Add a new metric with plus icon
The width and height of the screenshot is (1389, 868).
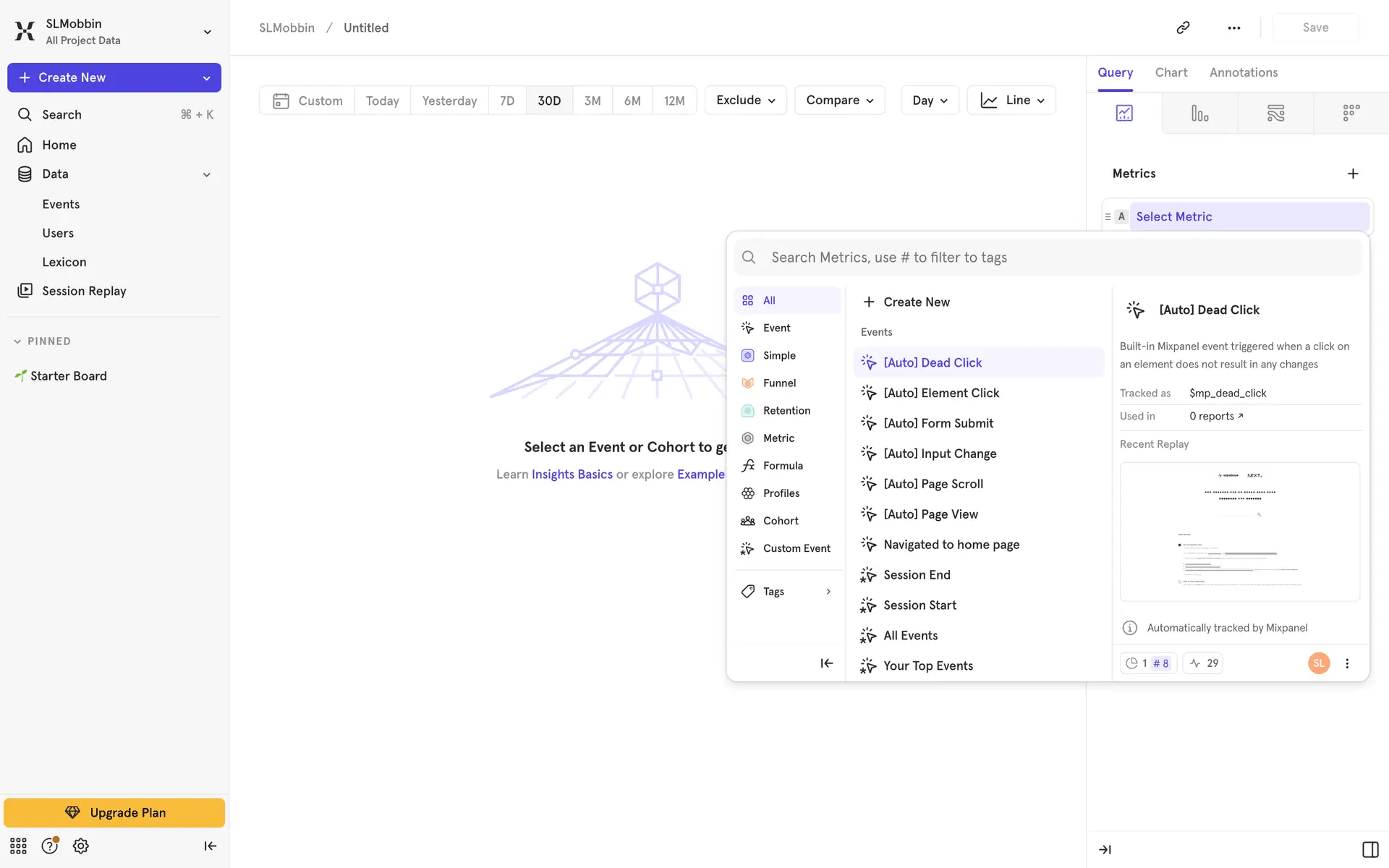(1353, 174)
